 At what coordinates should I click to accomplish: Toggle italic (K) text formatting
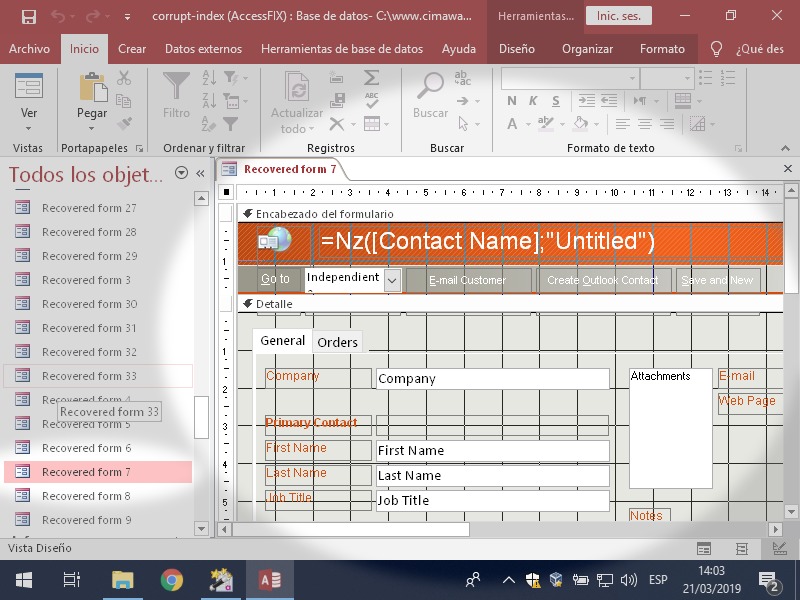(533, 101)
